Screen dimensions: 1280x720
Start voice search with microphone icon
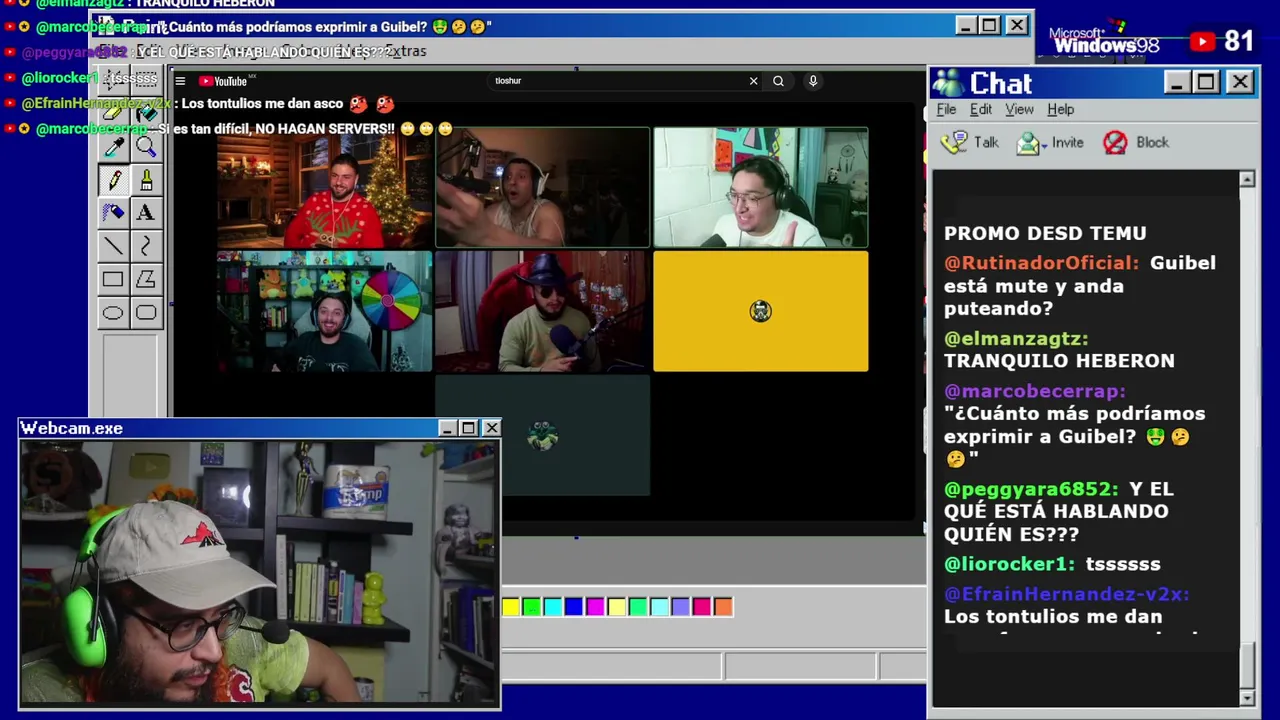(x=813, y=81)
